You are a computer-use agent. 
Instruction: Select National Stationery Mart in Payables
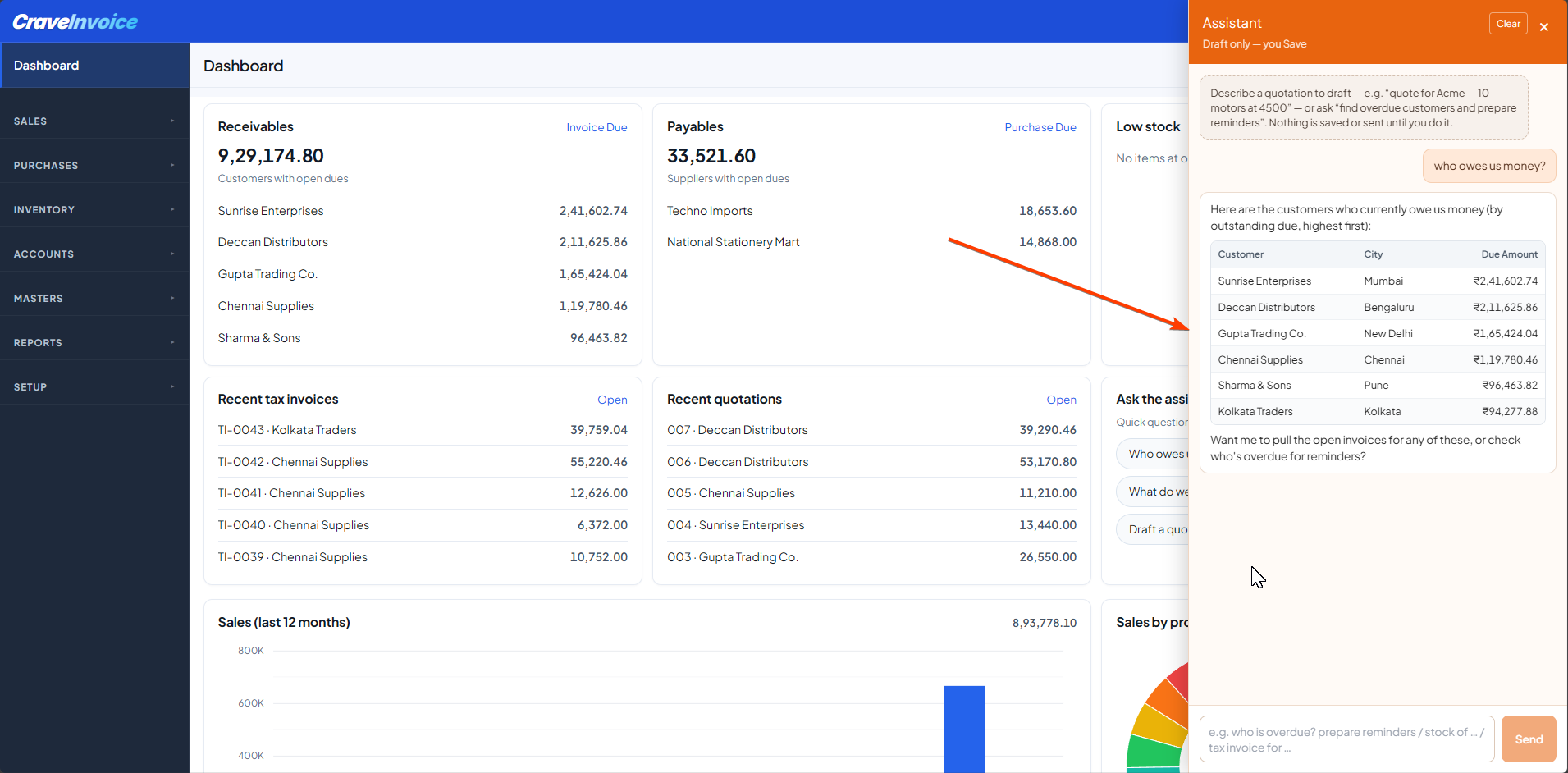pyautogui.click(x=871, y=242)
